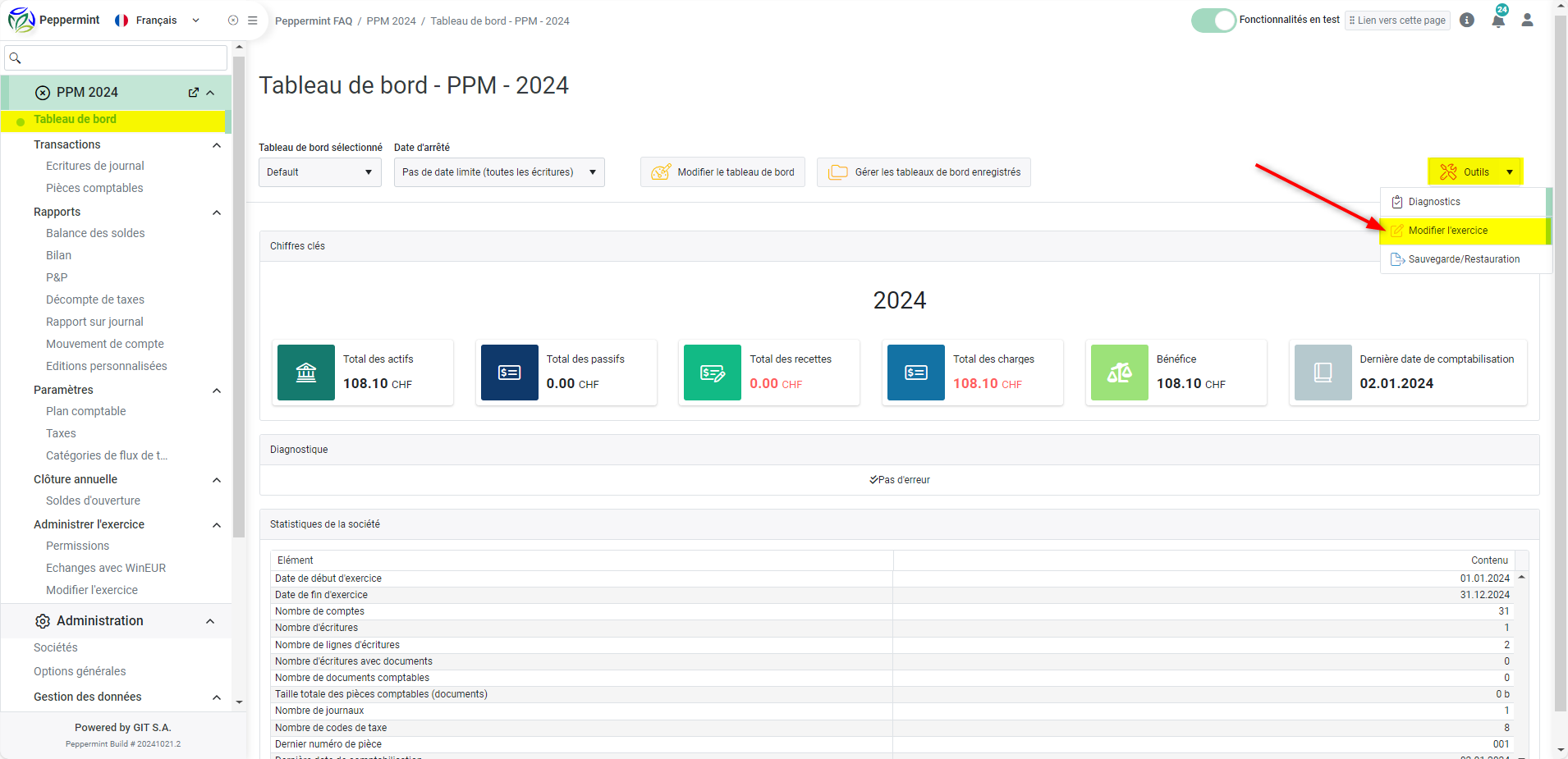Select Modifier l'exercice in Outils menu
Viewport: 1568px width, 759px height.
pos(1463,231)
